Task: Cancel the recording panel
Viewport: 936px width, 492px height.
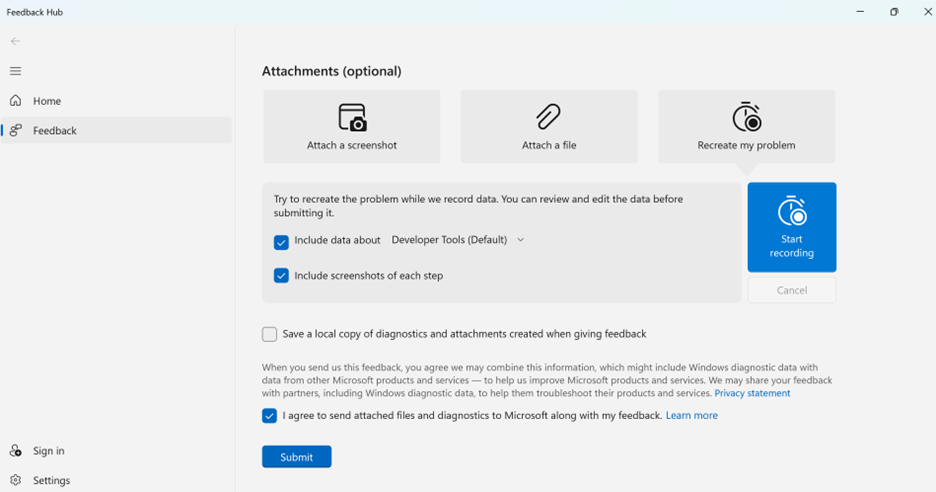Action: 792,290
